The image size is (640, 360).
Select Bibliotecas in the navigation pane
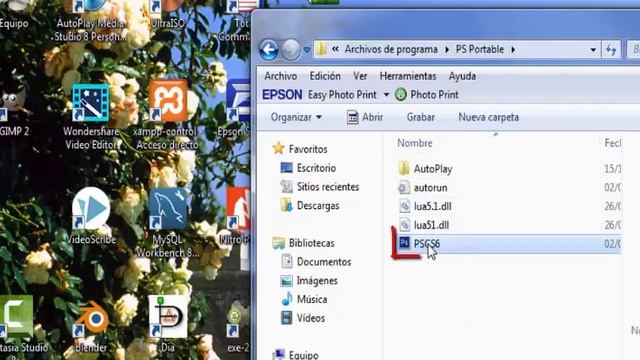click(x=311, y=243)
